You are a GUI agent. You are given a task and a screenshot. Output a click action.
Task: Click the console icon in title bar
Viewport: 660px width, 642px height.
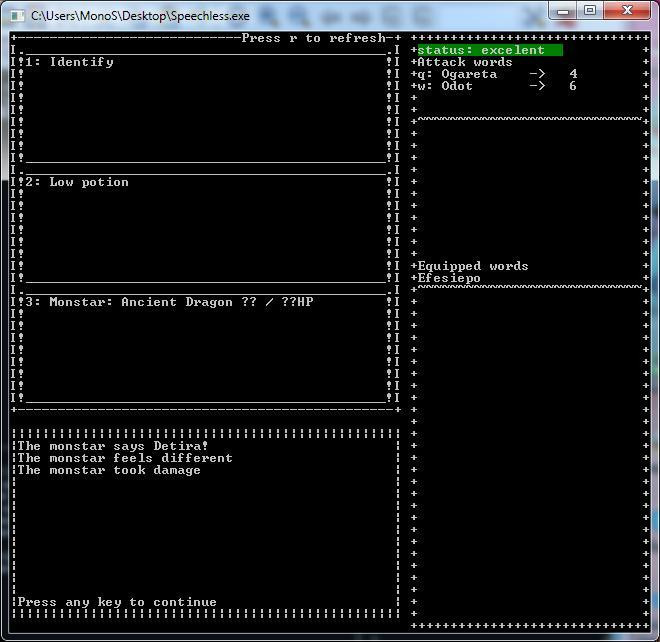[x=17, y=16]
